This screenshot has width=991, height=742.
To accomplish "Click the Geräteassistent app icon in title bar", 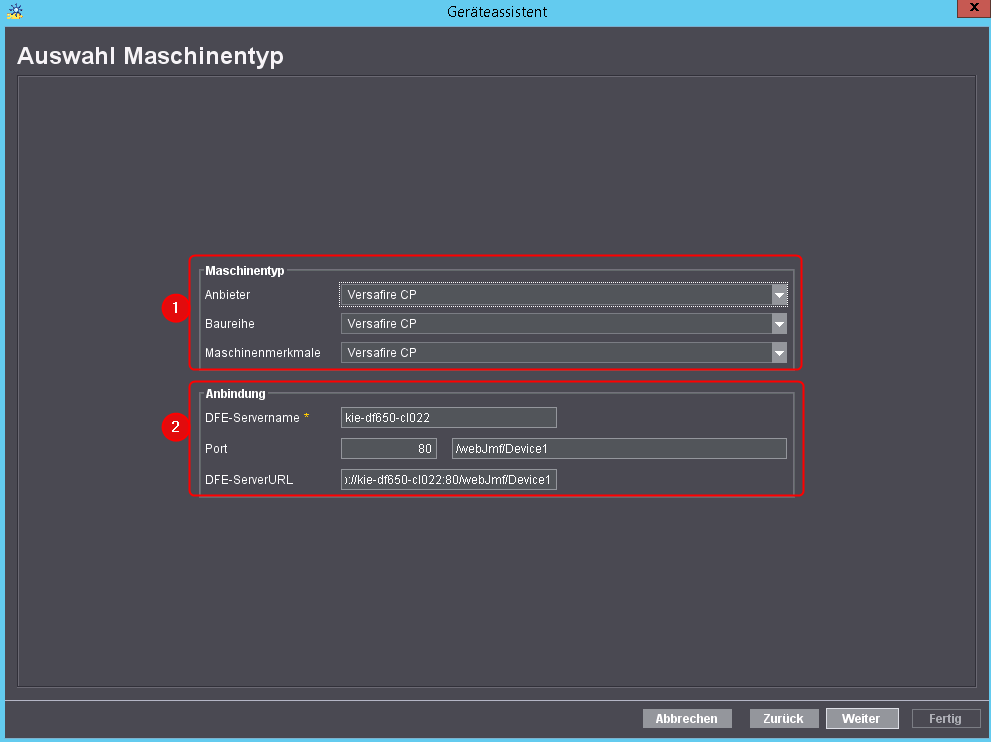I will click(x=15, y=11).
